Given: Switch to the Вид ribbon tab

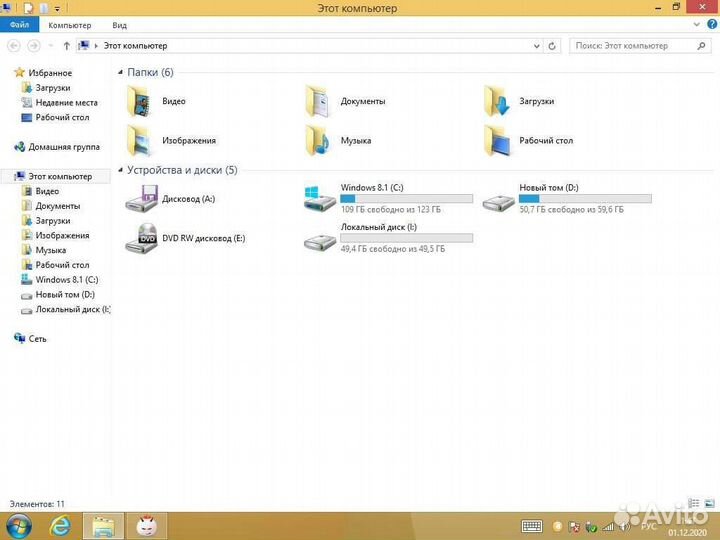Looking at the screenshot, I should coord(119,25).
